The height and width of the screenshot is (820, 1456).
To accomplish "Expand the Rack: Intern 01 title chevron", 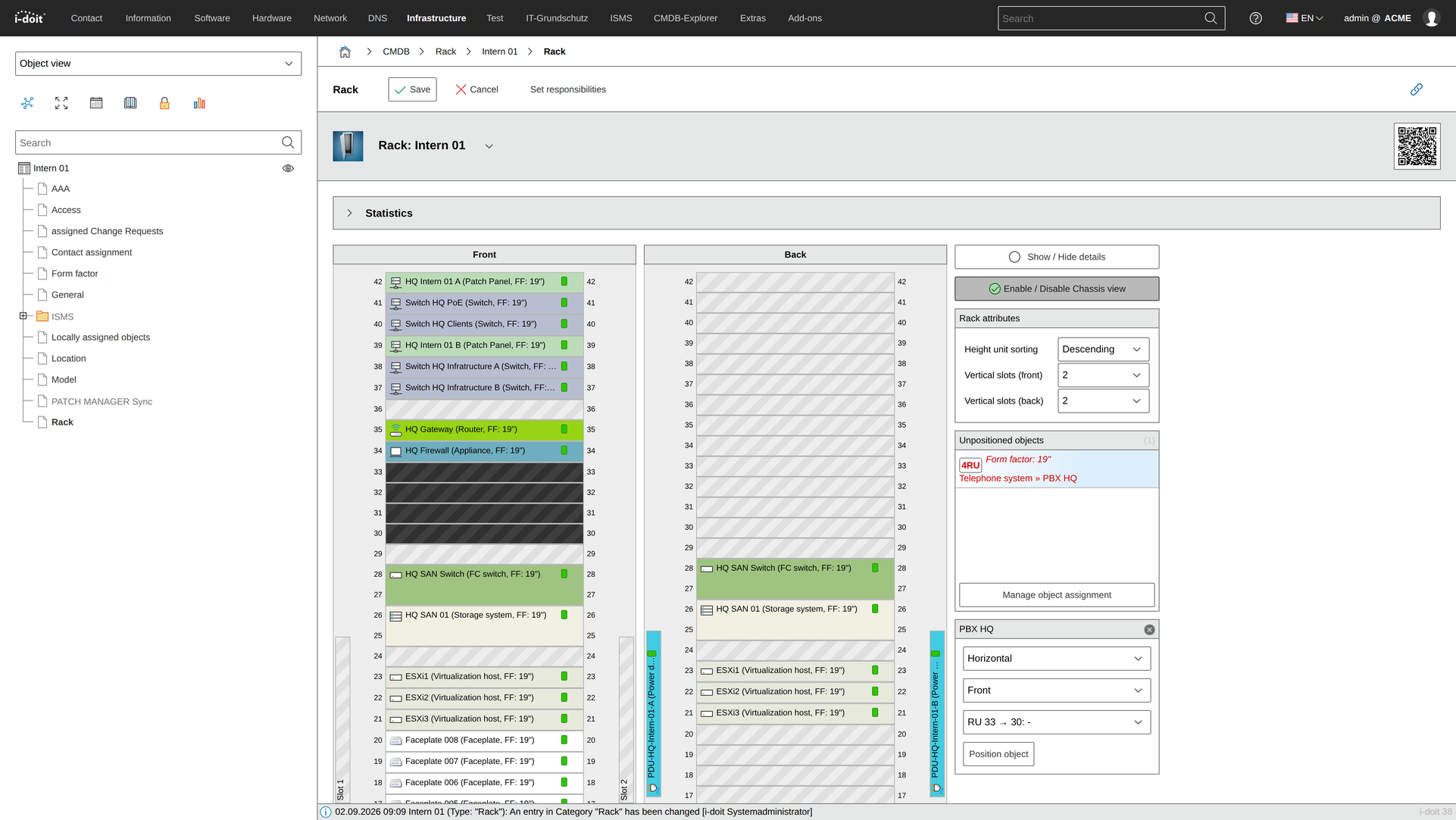I will 489,146.
